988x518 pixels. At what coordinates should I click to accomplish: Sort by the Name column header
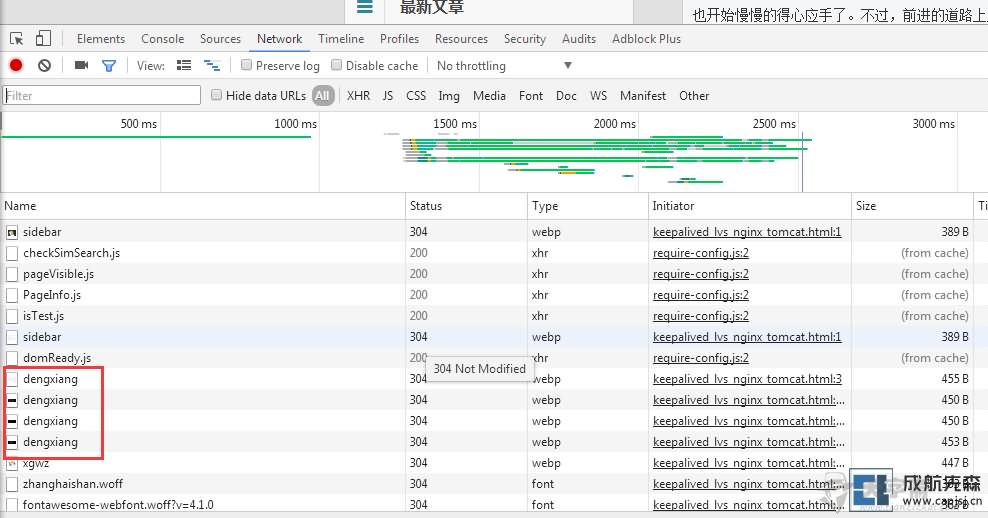[203, 206]
